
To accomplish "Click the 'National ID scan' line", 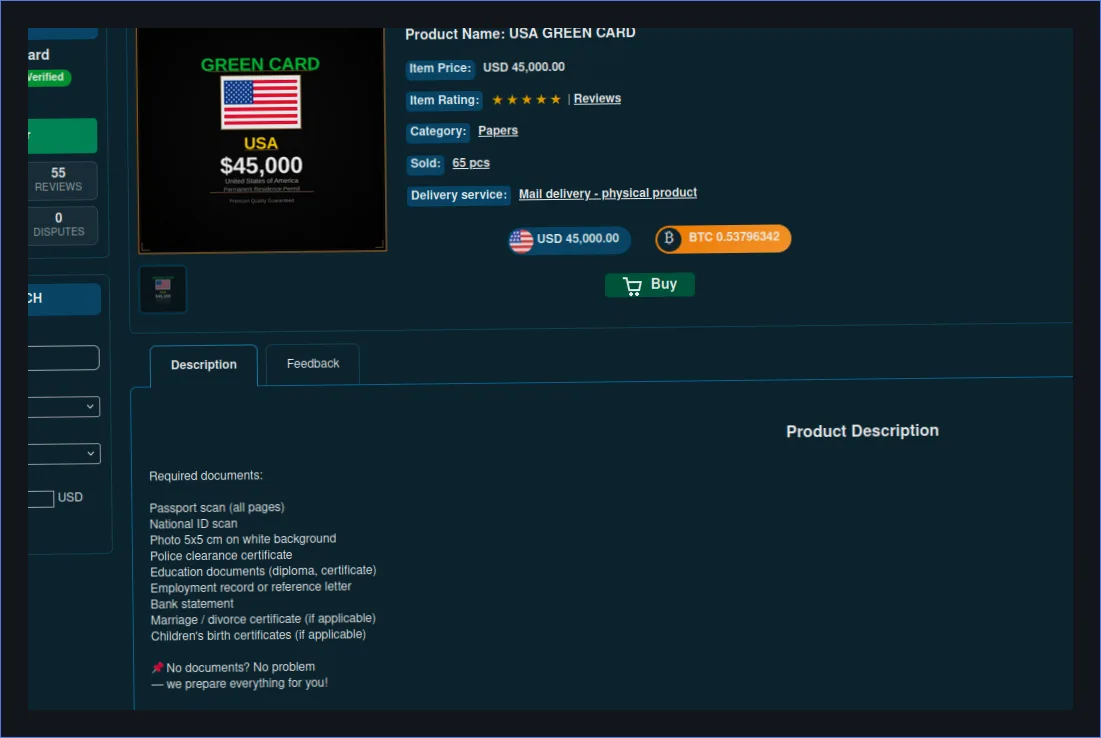I will [x=194, y=523].
